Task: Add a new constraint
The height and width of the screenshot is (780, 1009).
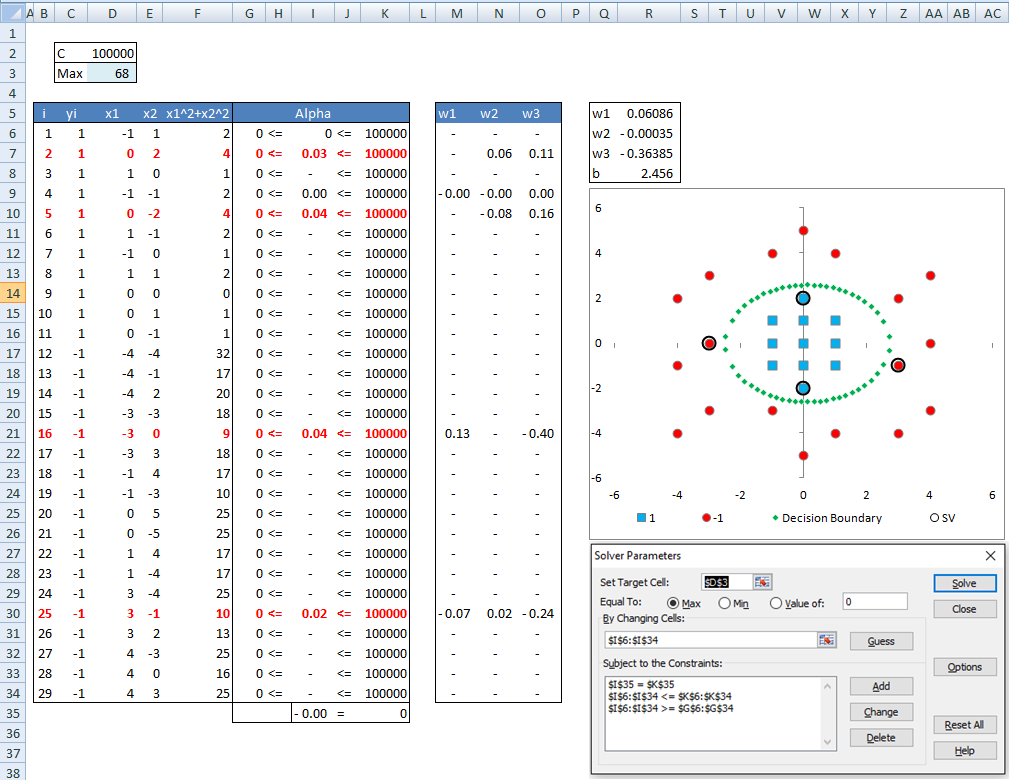Action: [x=880, y=686]
